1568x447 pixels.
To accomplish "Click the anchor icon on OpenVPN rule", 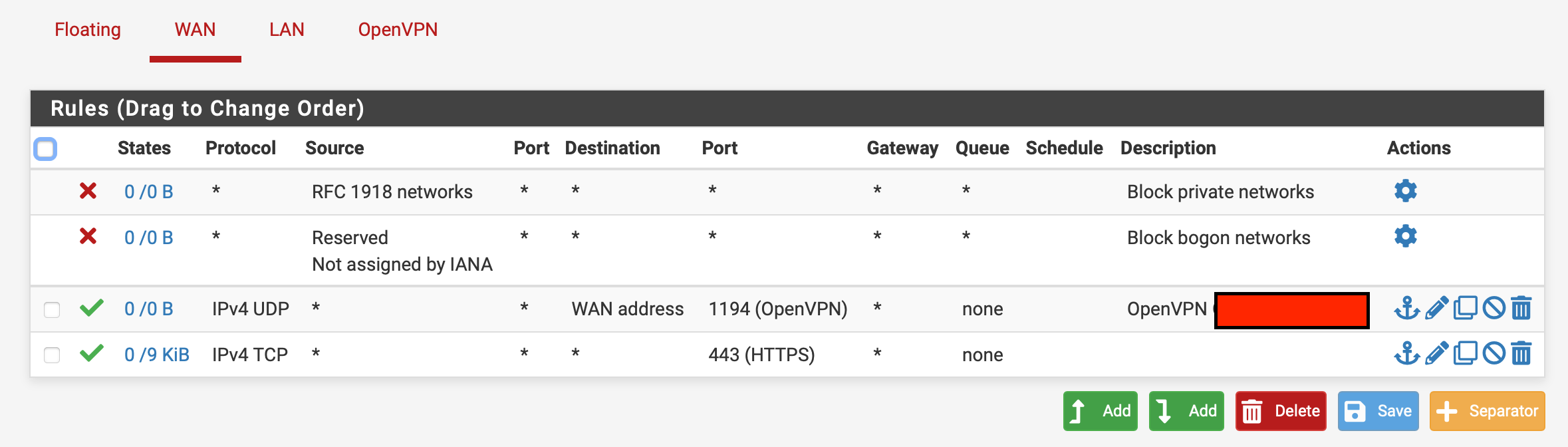I will (x=1406, y=309).
